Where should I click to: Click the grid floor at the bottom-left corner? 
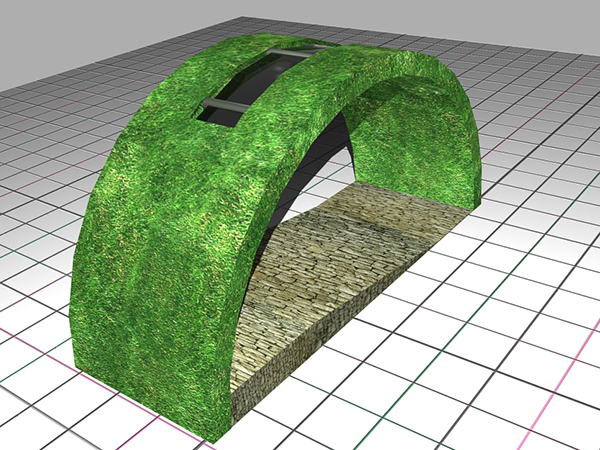(x=30, y=425)
